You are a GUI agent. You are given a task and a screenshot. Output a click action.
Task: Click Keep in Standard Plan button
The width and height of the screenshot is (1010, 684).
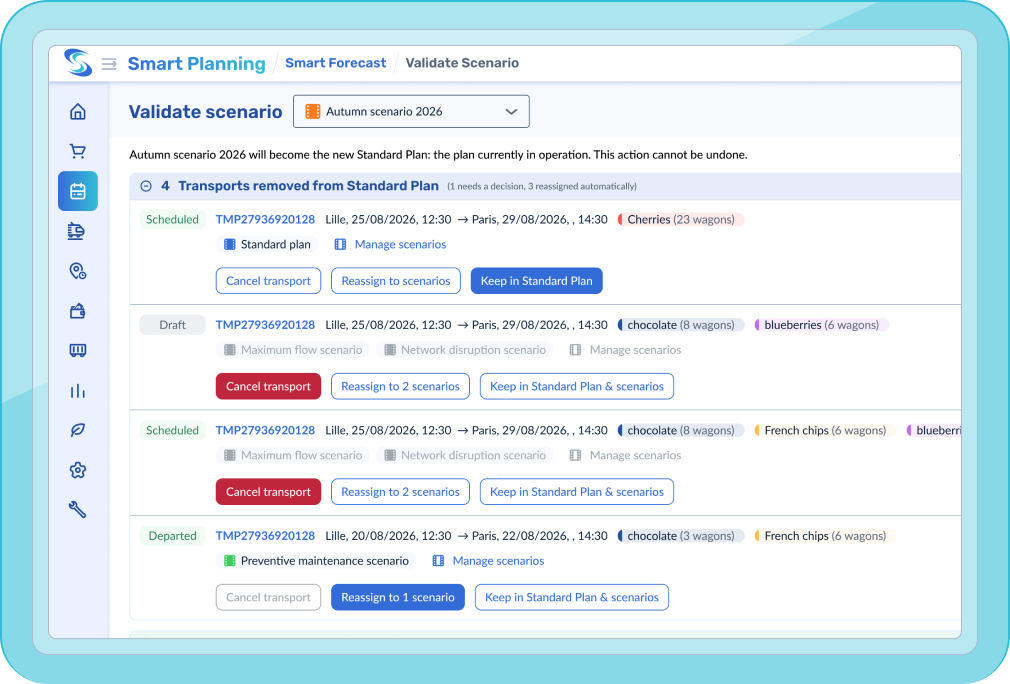click(x=537, y=281)
